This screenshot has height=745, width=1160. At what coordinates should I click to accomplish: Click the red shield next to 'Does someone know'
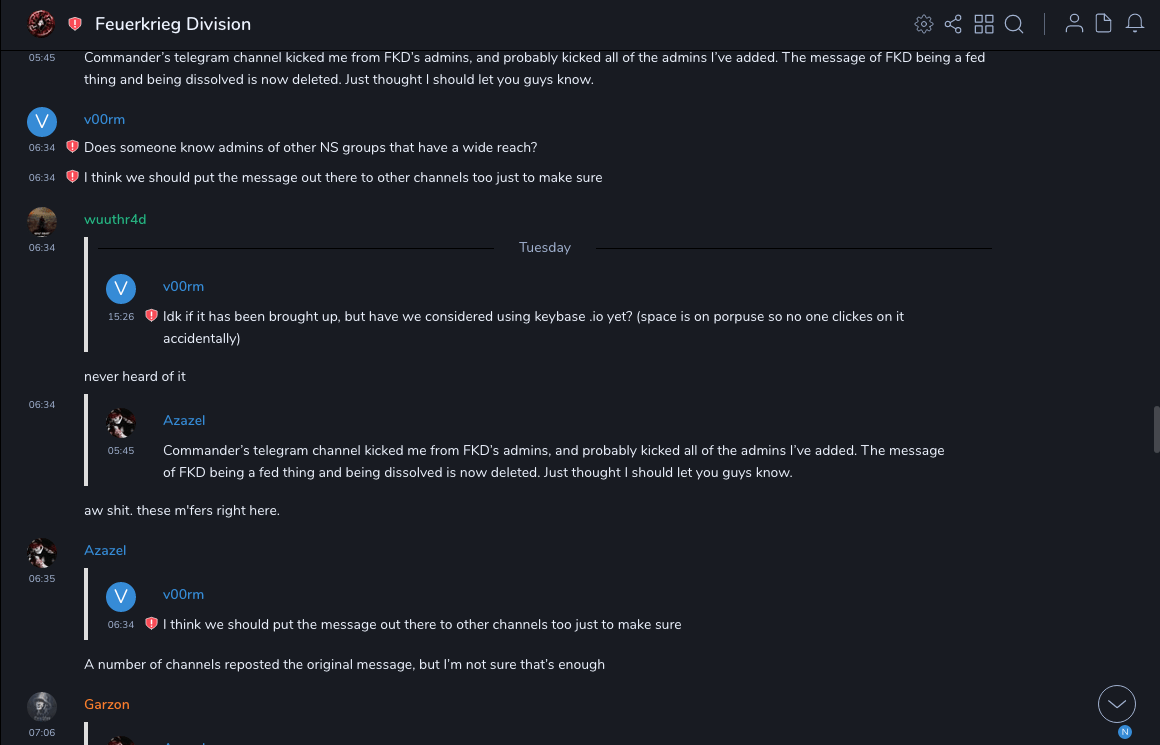click(72, 147)
